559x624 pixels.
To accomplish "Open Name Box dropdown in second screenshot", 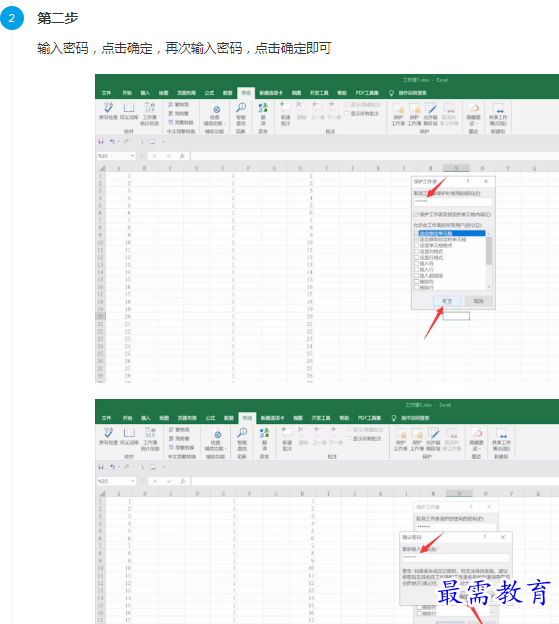I will coord(133,481).
